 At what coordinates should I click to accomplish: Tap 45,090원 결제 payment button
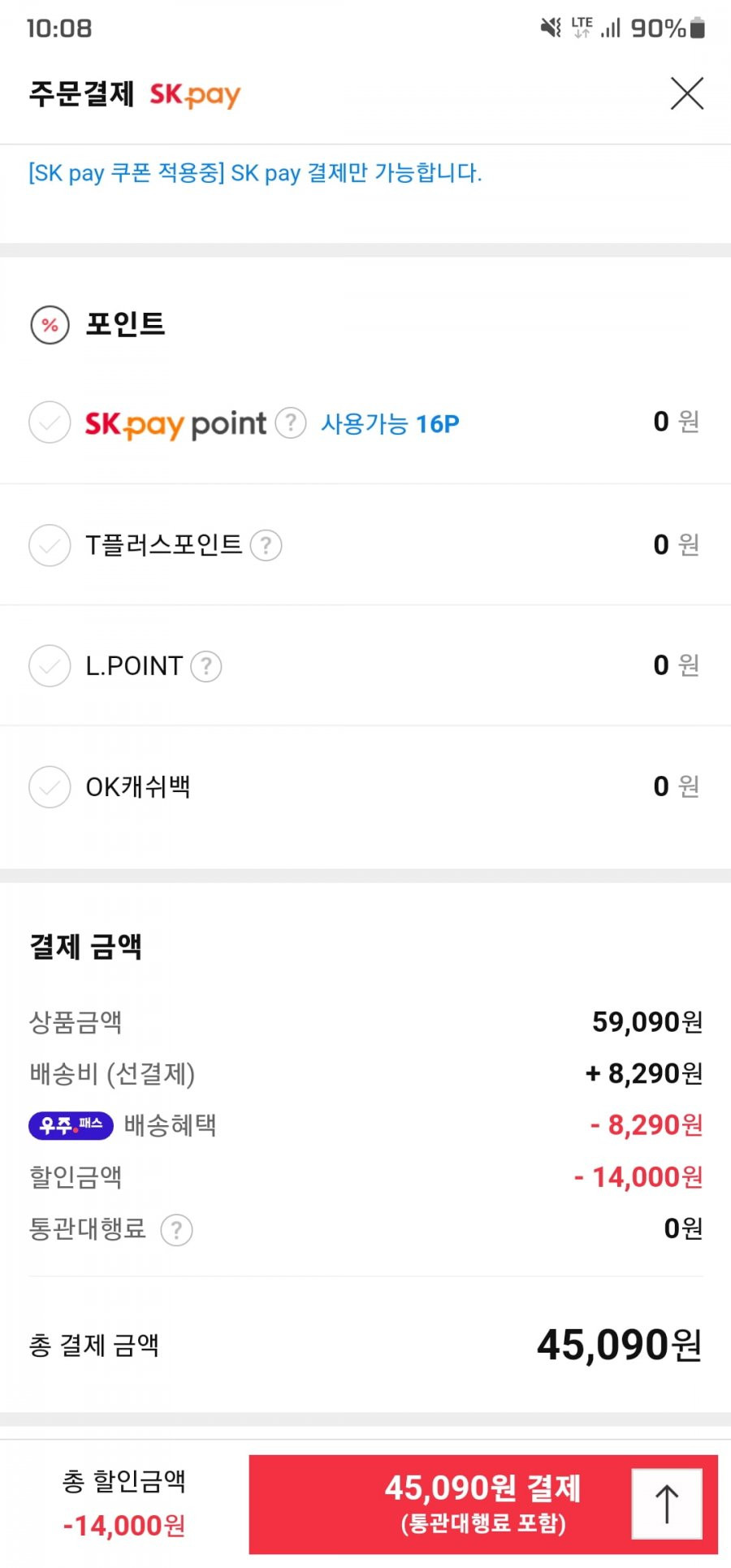click(483, 1504)
